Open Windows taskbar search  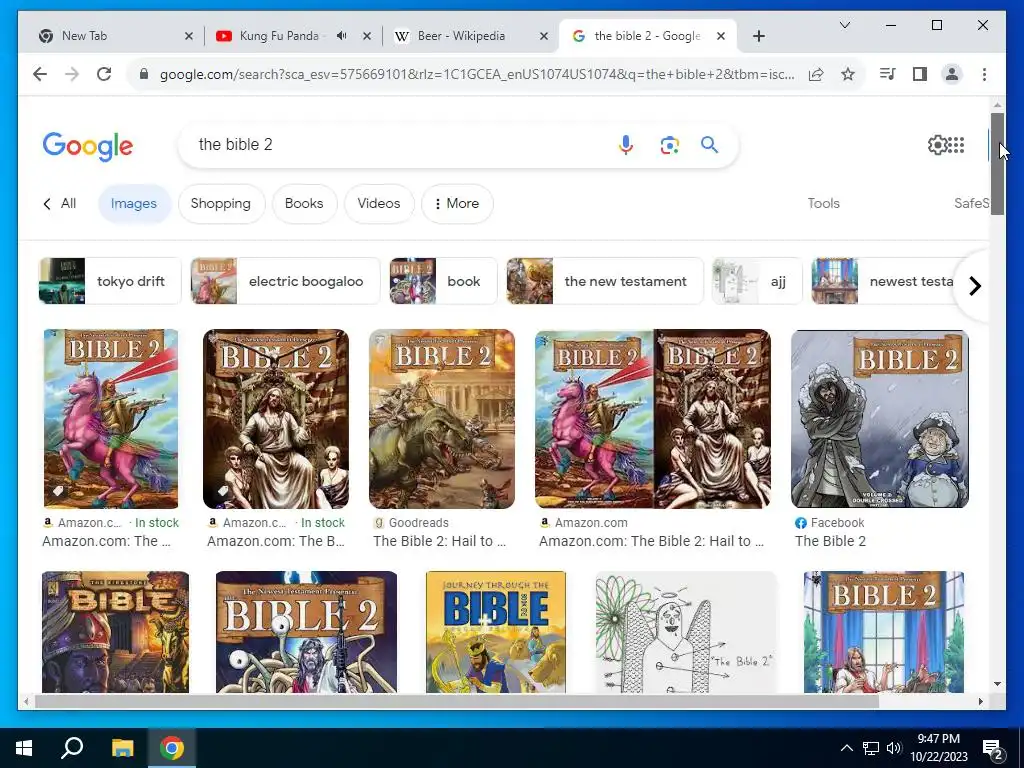tap(72, 748)
